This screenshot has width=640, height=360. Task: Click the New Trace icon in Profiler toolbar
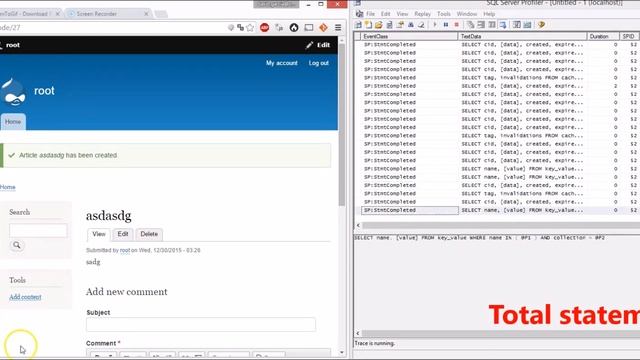pyautogui.click(x=358, y=25)
